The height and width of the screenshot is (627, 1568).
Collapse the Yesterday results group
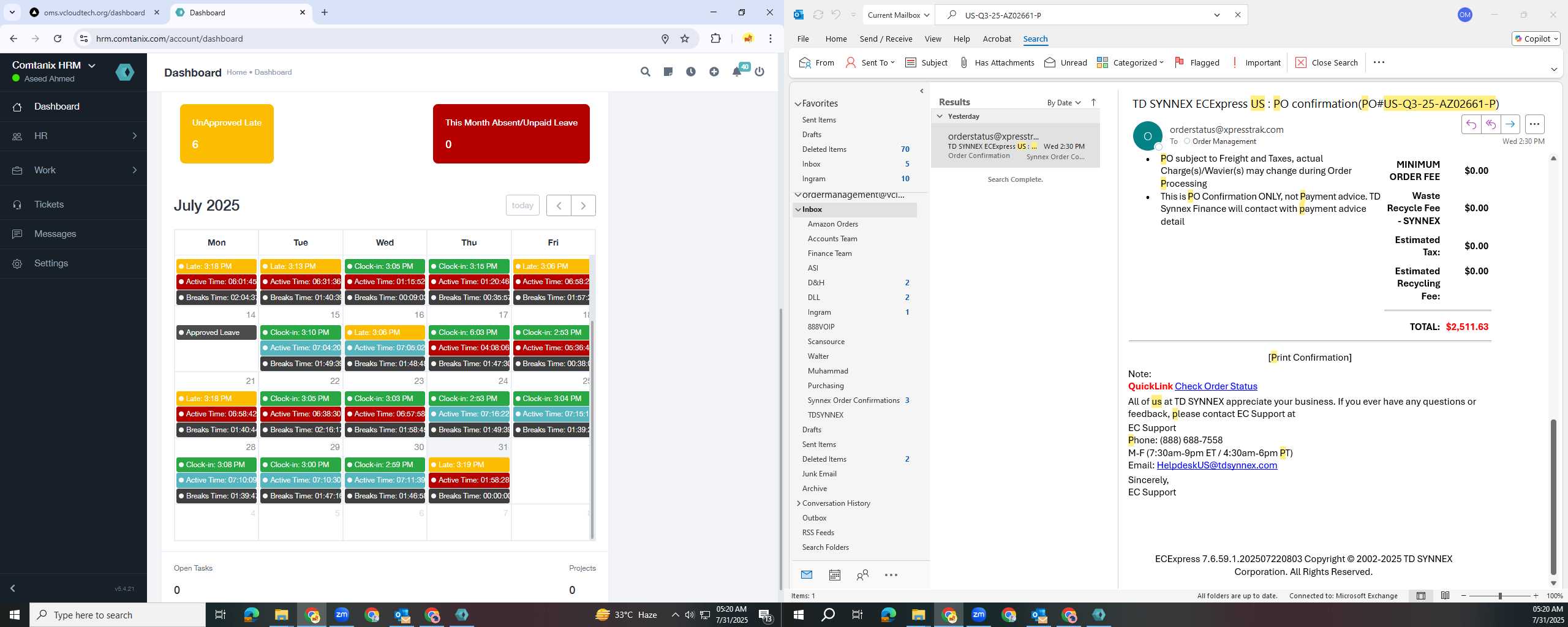[940, 116]
